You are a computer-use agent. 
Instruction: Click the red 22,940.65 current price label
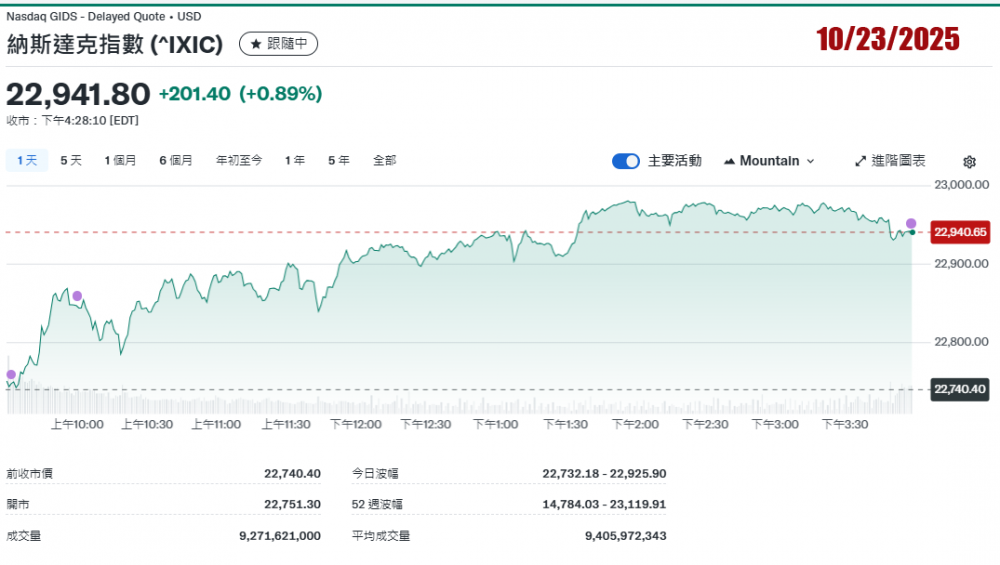coord(960,232)
